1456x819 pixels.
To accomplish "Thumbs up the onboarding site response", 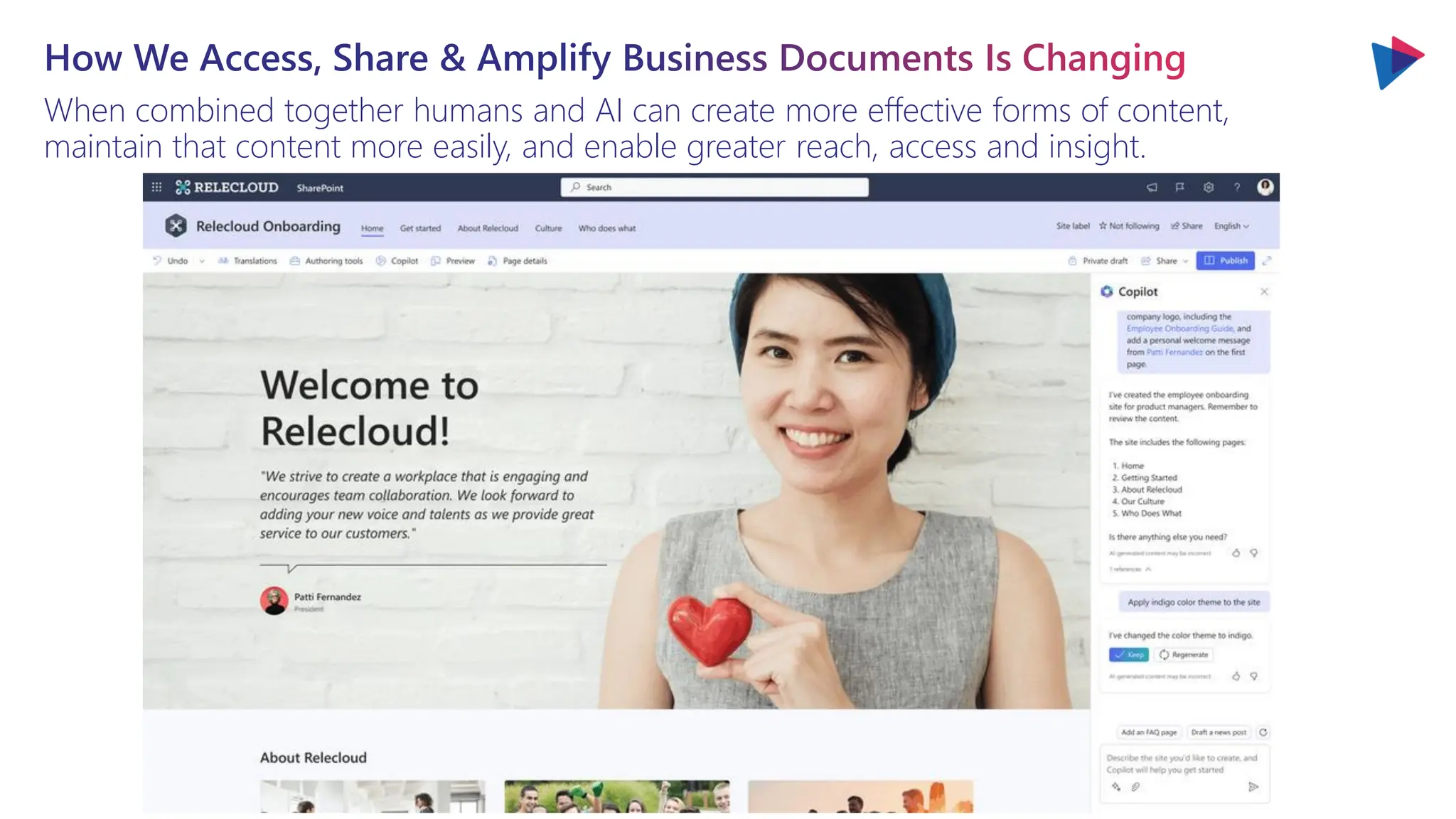I will point(1236,552).
